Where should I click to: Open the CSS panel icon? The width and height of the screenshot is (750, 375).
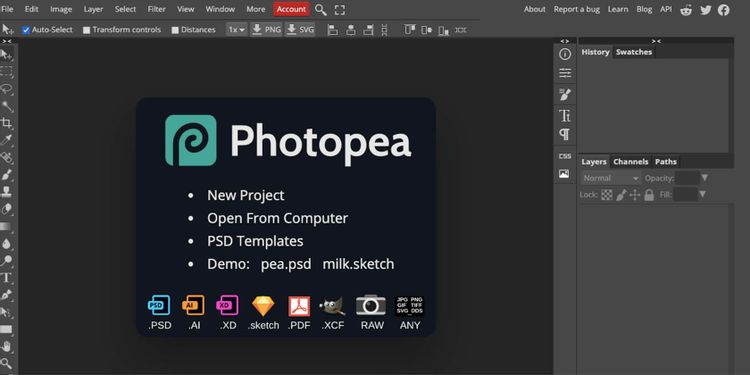tap(565, 156)
